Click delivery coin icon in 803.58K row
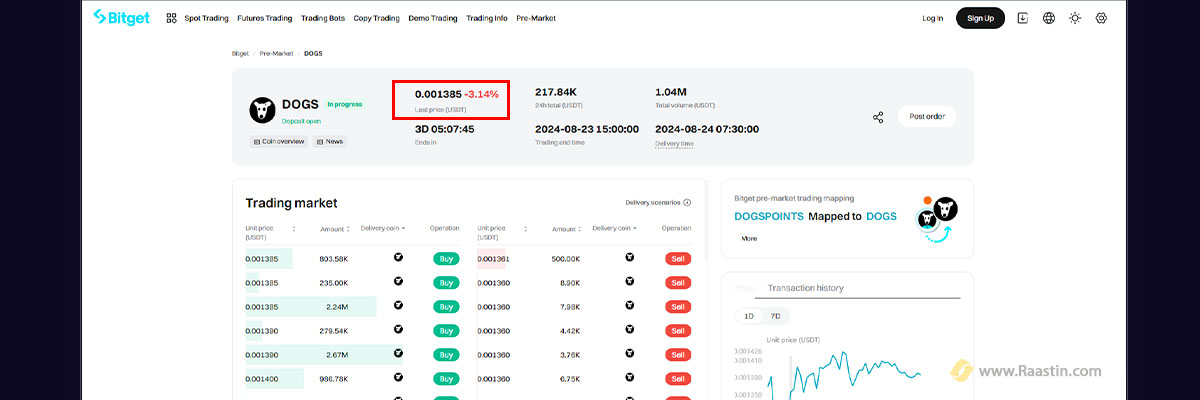 coord(398,258)
